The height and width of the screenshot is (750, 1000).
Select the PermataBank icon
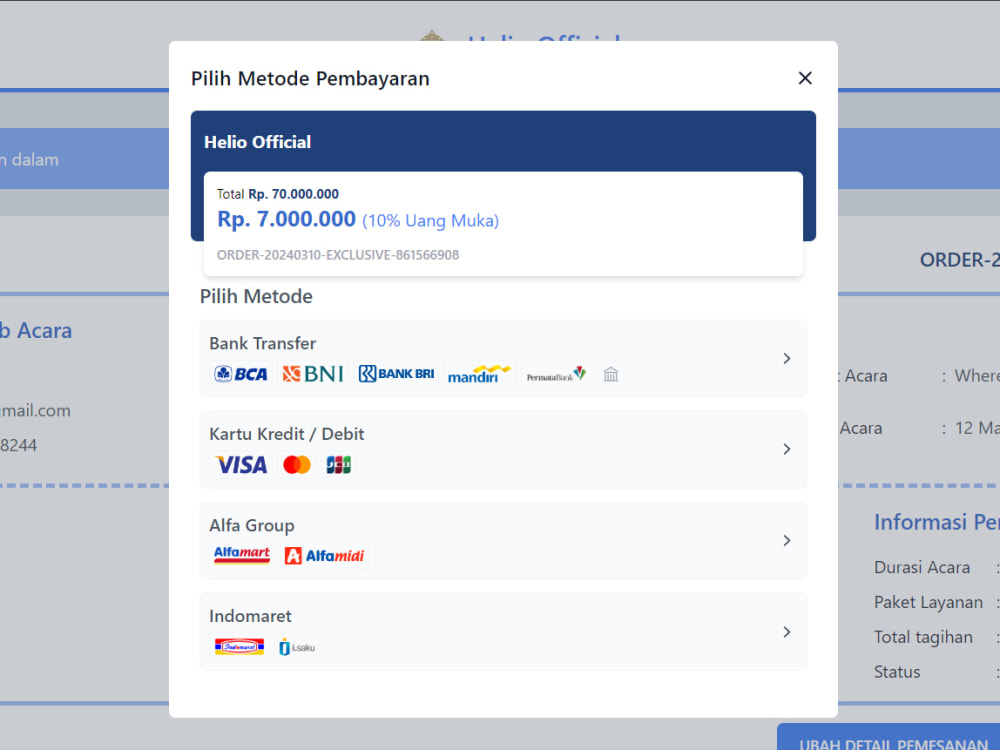click(x=556, y=373)
